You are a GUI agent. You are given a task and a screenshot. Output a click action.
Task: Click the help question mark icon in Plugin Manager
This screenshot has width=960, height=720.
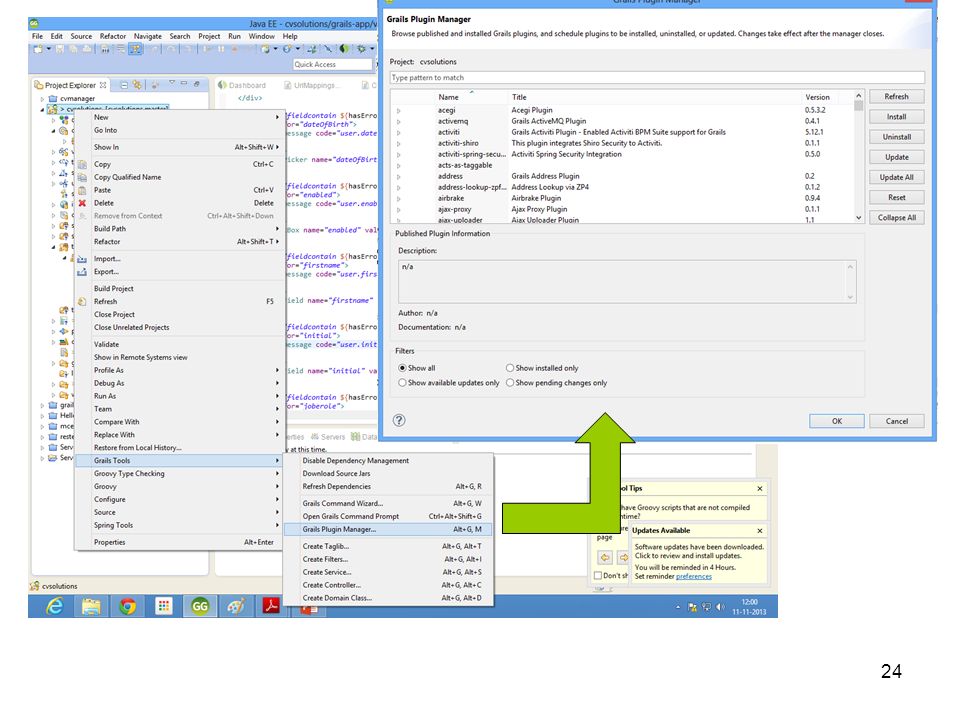[x=399, y=421]
